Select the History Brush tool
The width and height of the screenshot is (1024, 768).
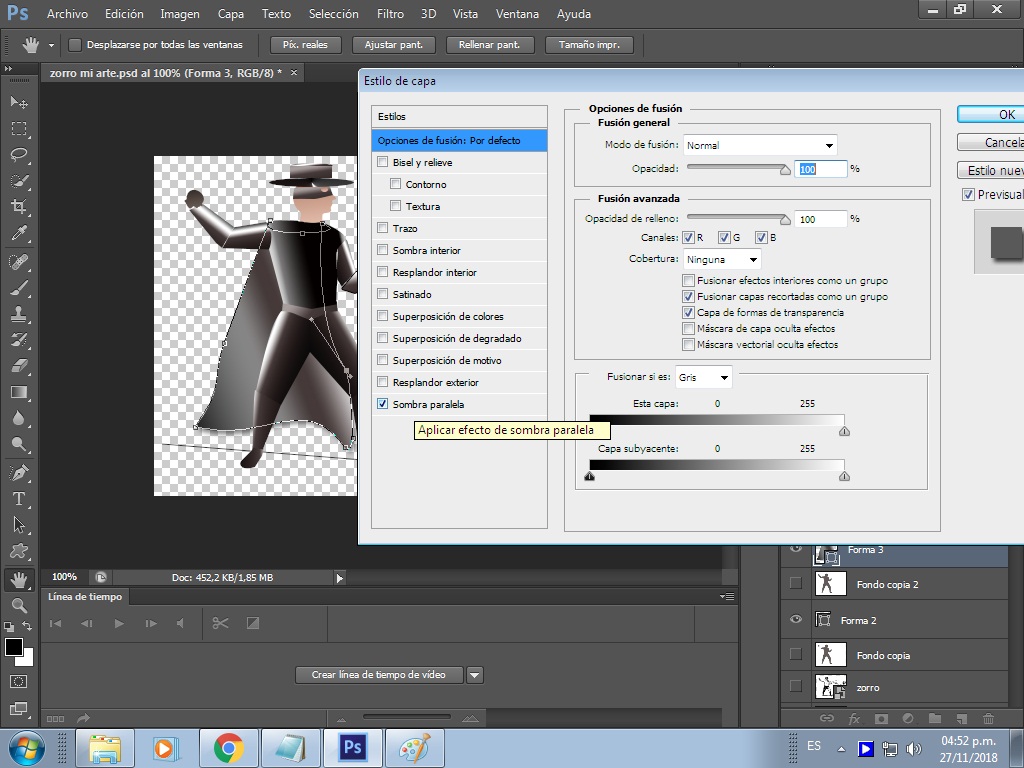[19, 340]
